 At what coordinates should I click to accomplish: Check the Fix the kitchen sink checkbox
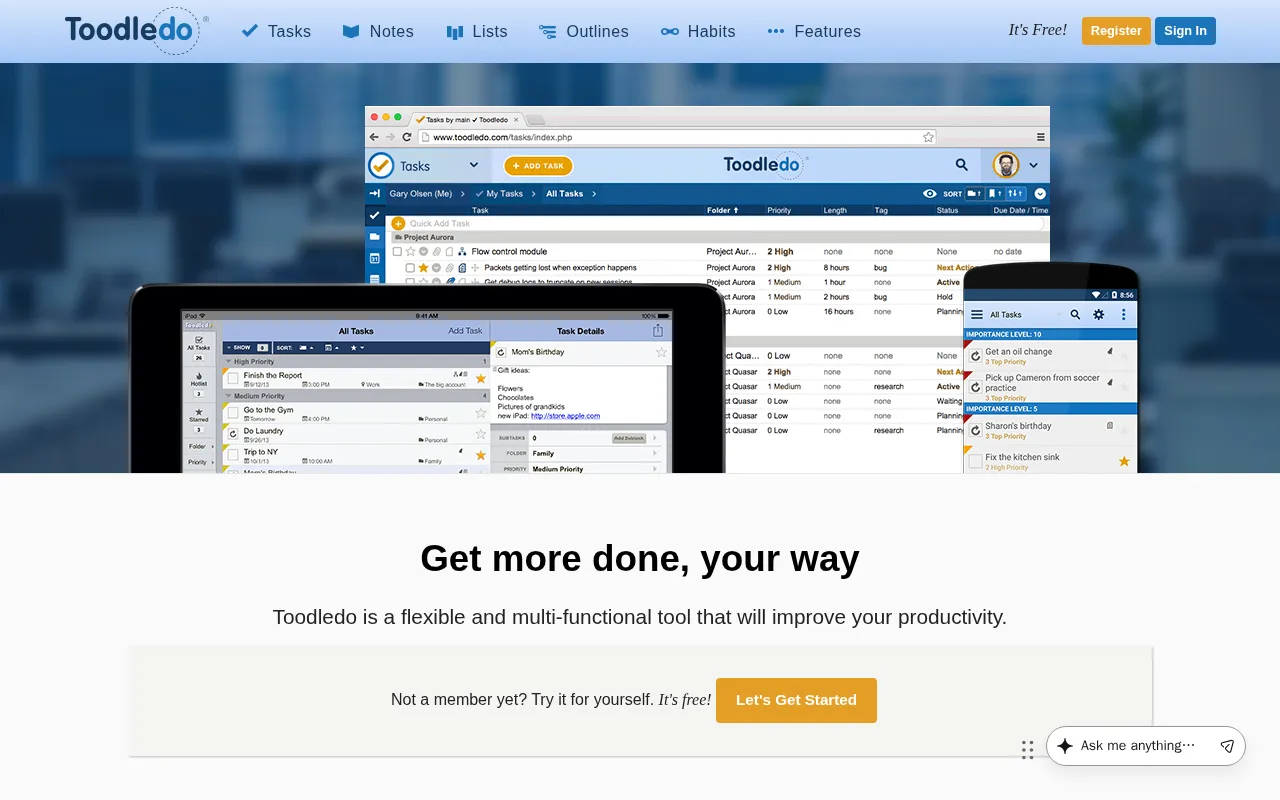pos(975,461)
